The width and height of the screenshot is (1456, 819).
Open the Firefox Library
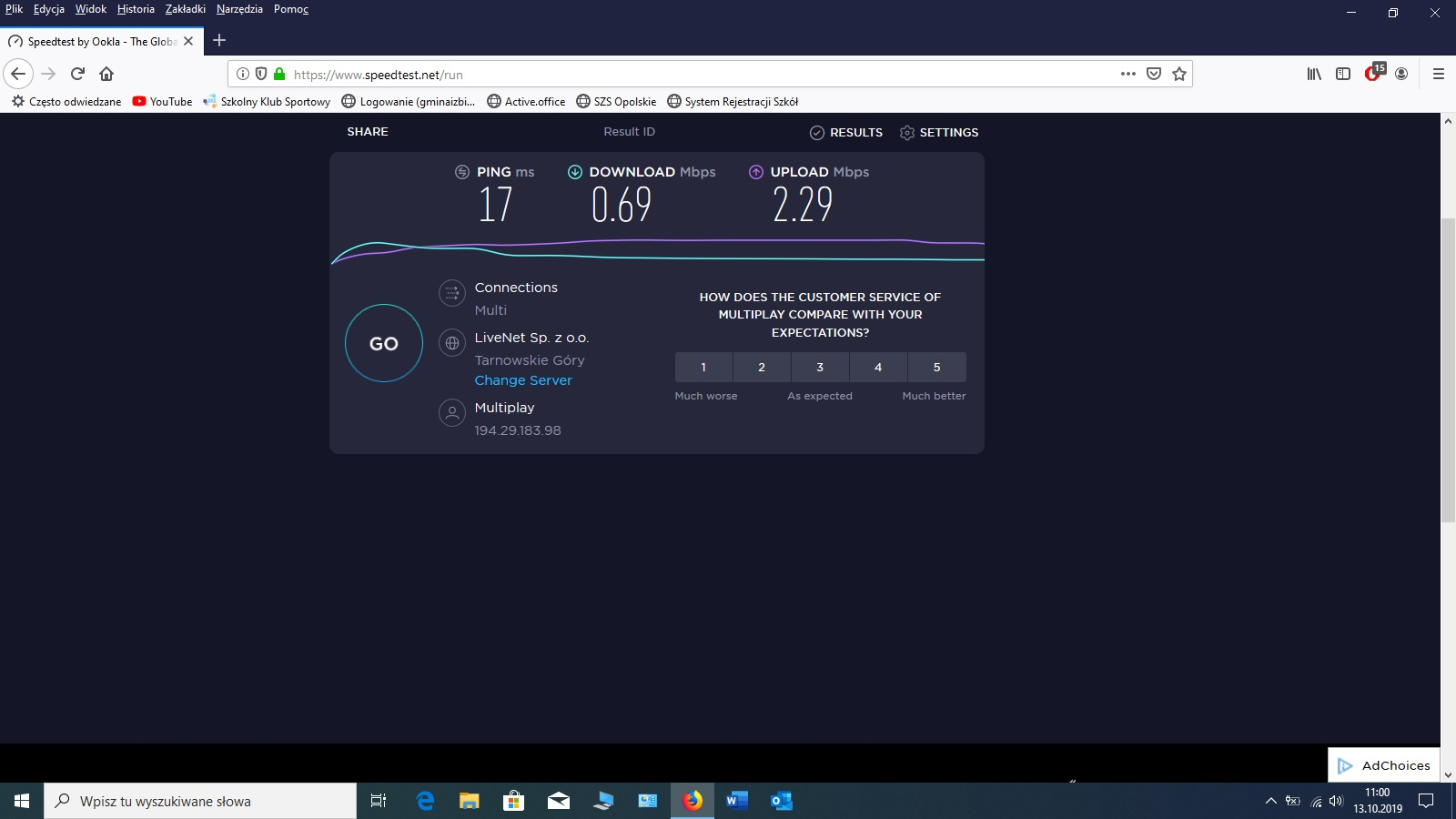click(x=1314, y=74)
